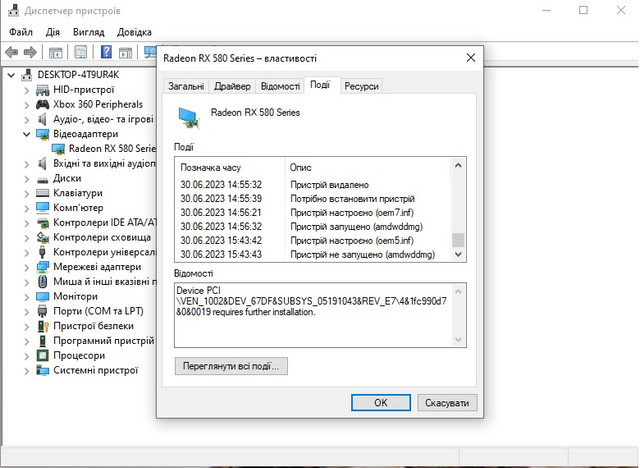This screenshot has width=640, height=468.
Task: Click the show/hide console tree toolbar icon
Action: tap(56, 52)
